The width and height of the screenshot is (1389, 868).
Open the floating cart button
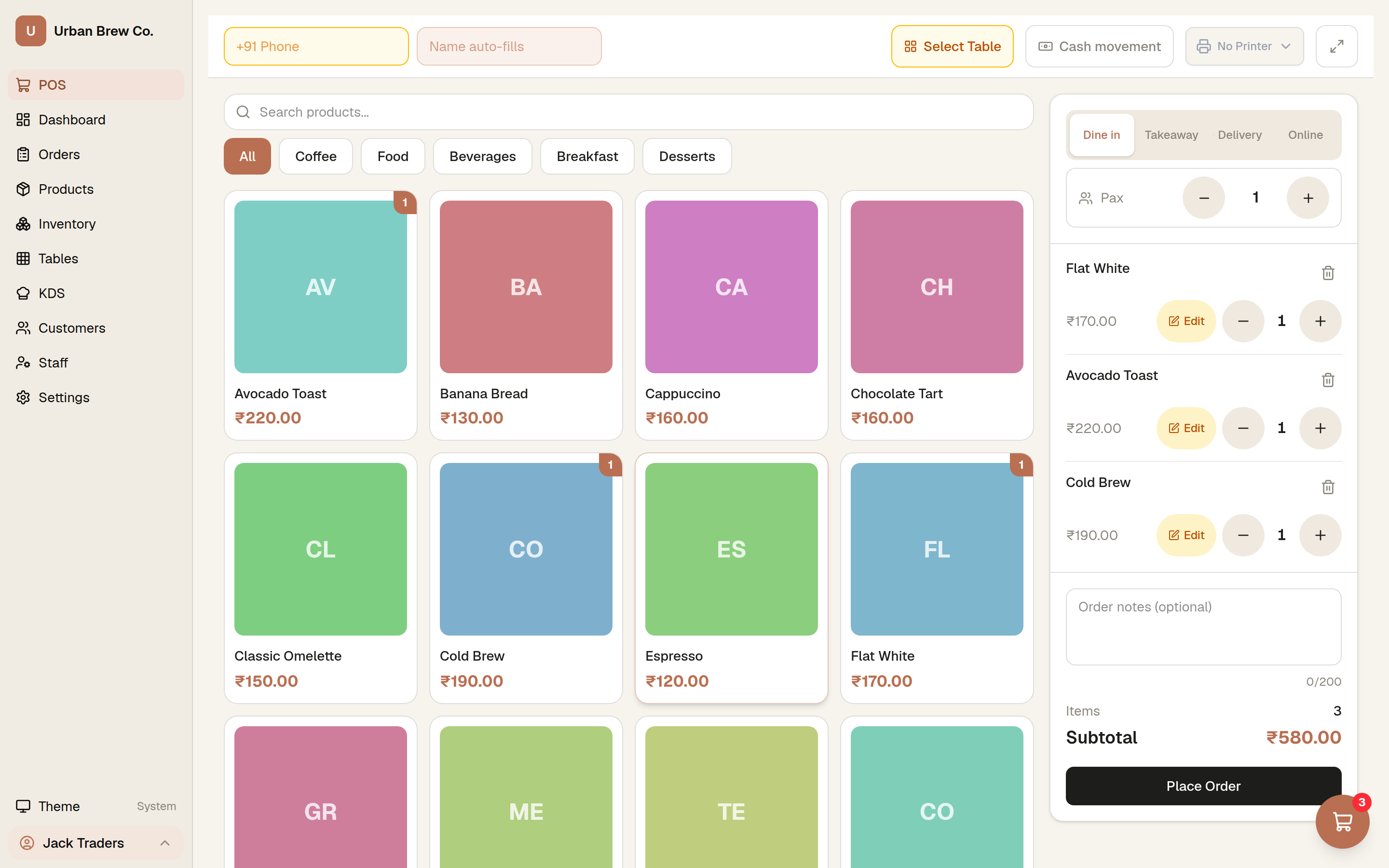coord(1342,822)
